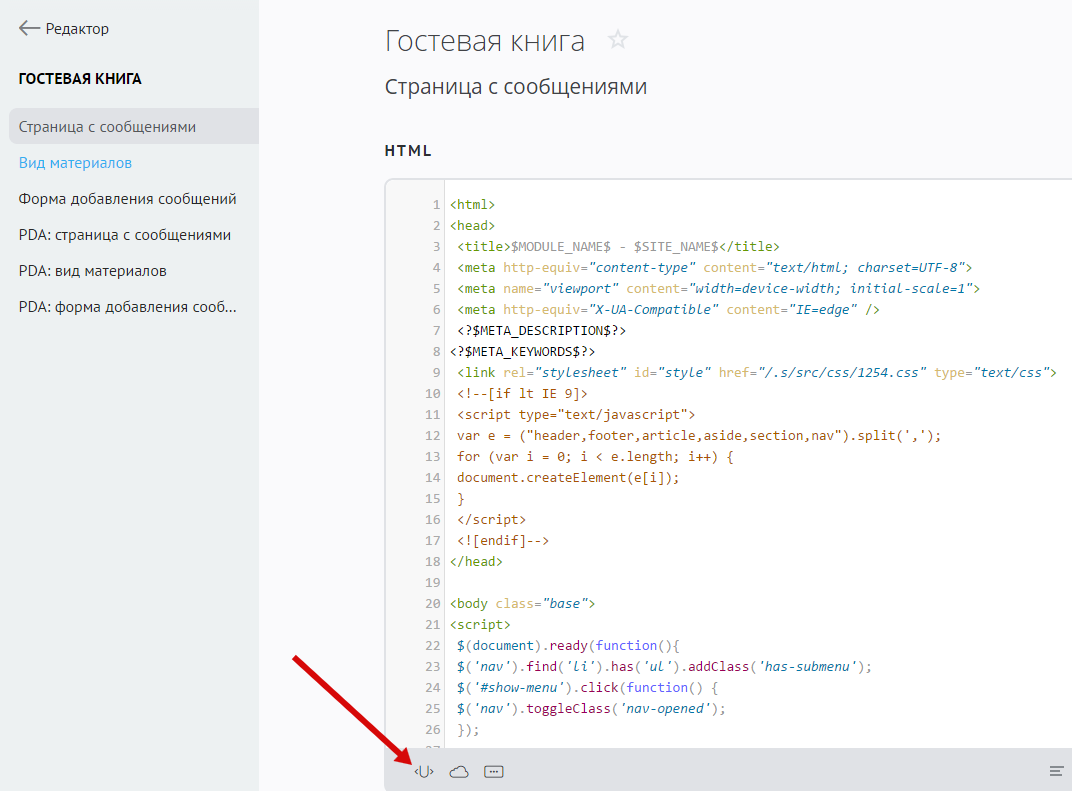Star the Гостевая книга page as favorite

point(618,40)
